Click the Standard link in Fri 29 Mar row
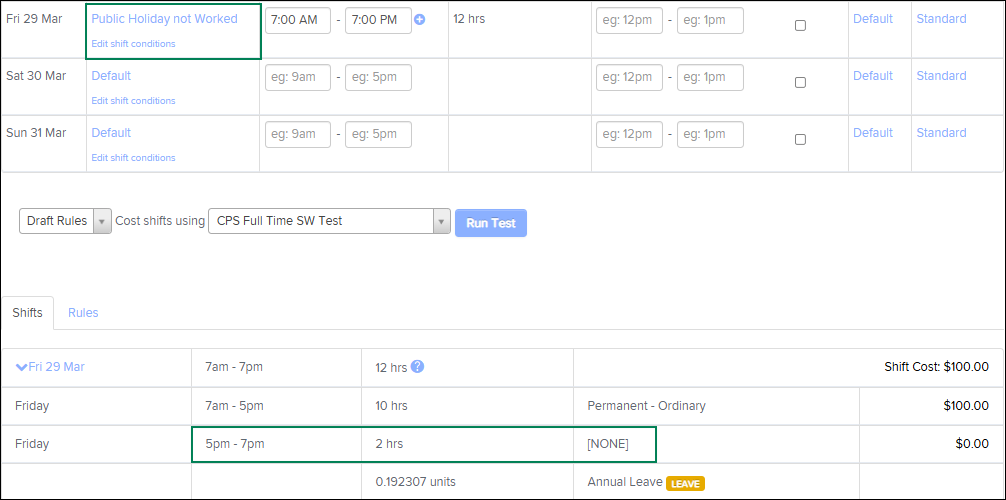The width and height of the screenshot is (1006, 500). pos(941,19)
